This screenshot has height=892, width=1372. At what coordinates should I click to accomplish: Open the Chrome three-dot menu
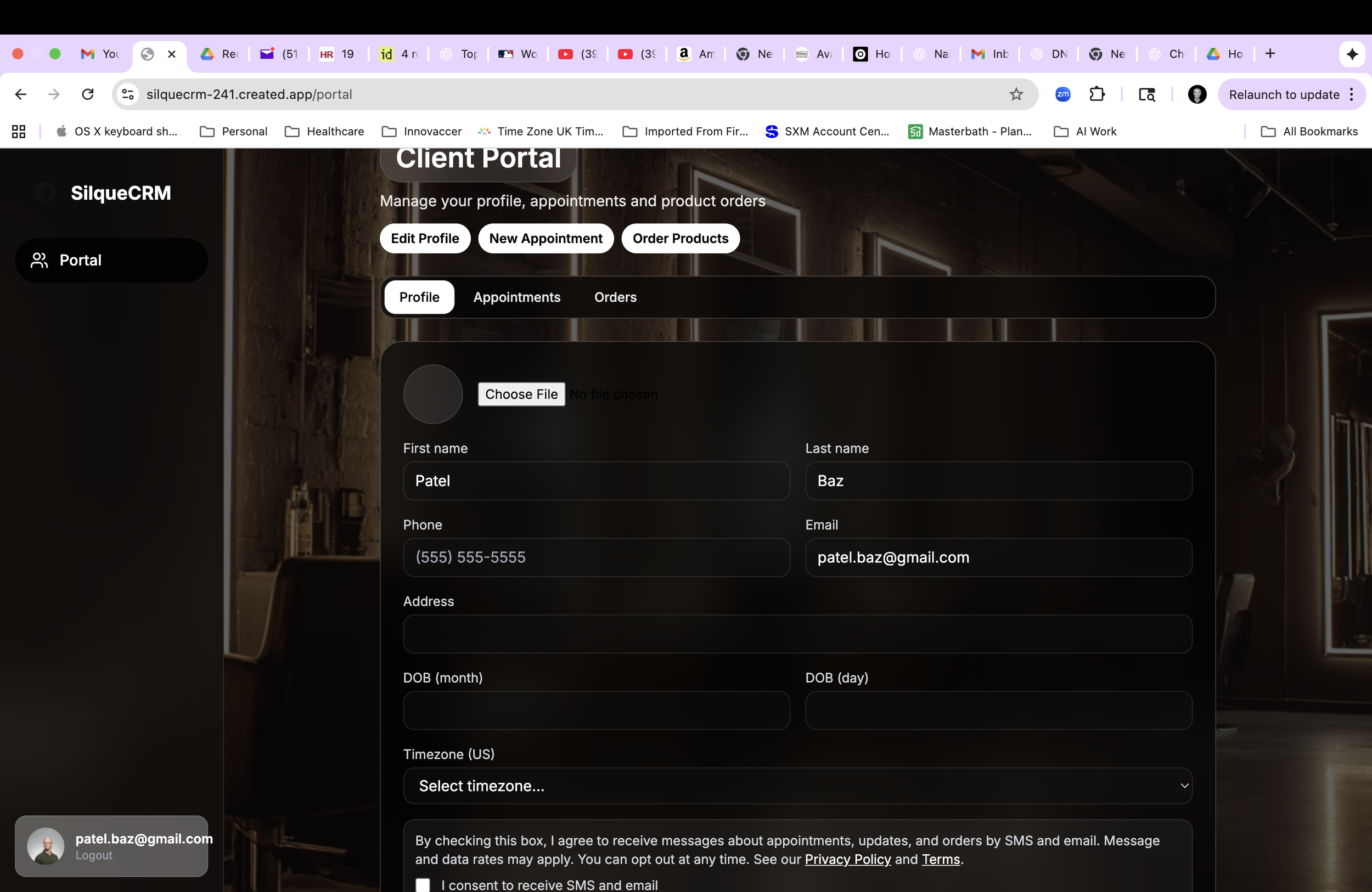coord(1352,94)
